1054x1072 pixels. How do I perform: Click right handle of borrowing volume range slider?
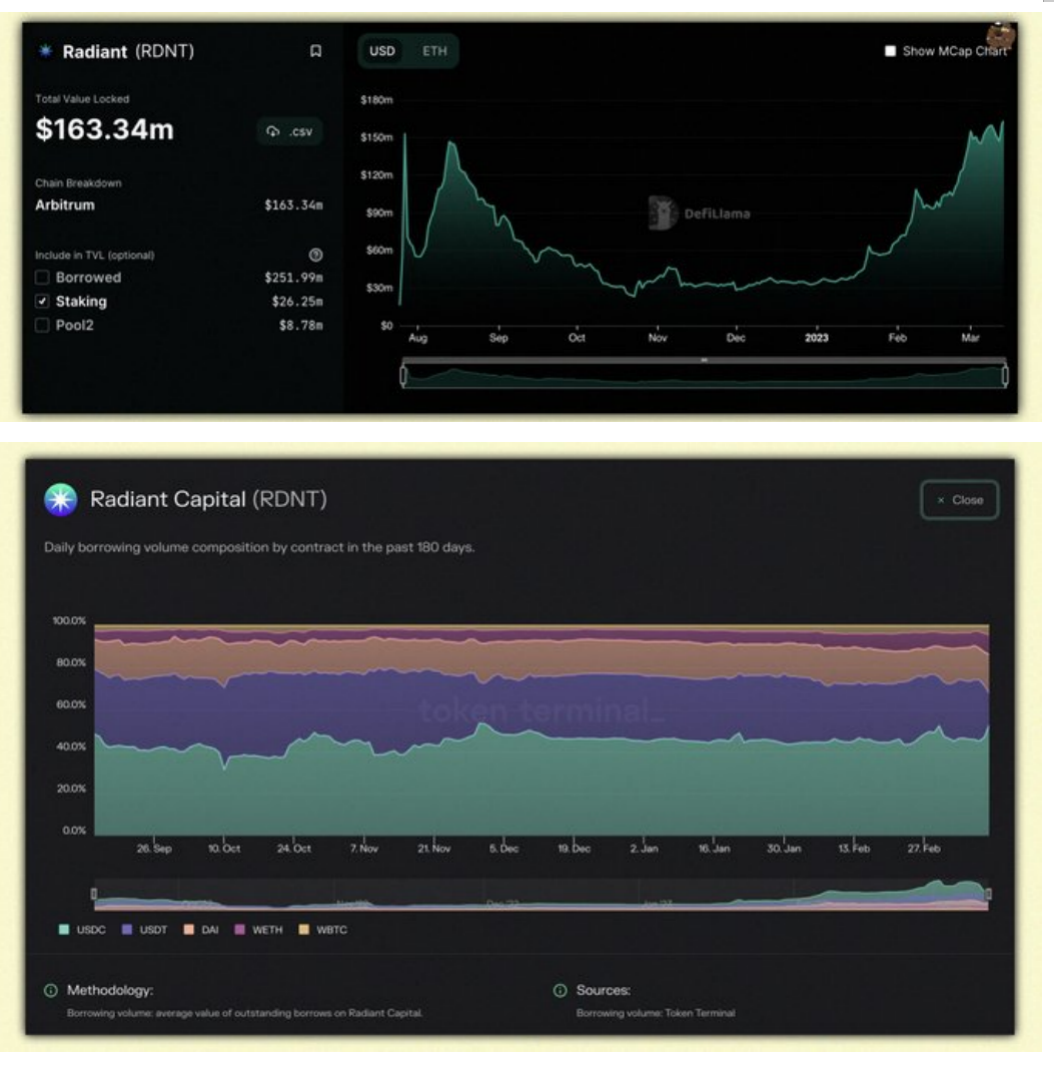pos(988,894)
